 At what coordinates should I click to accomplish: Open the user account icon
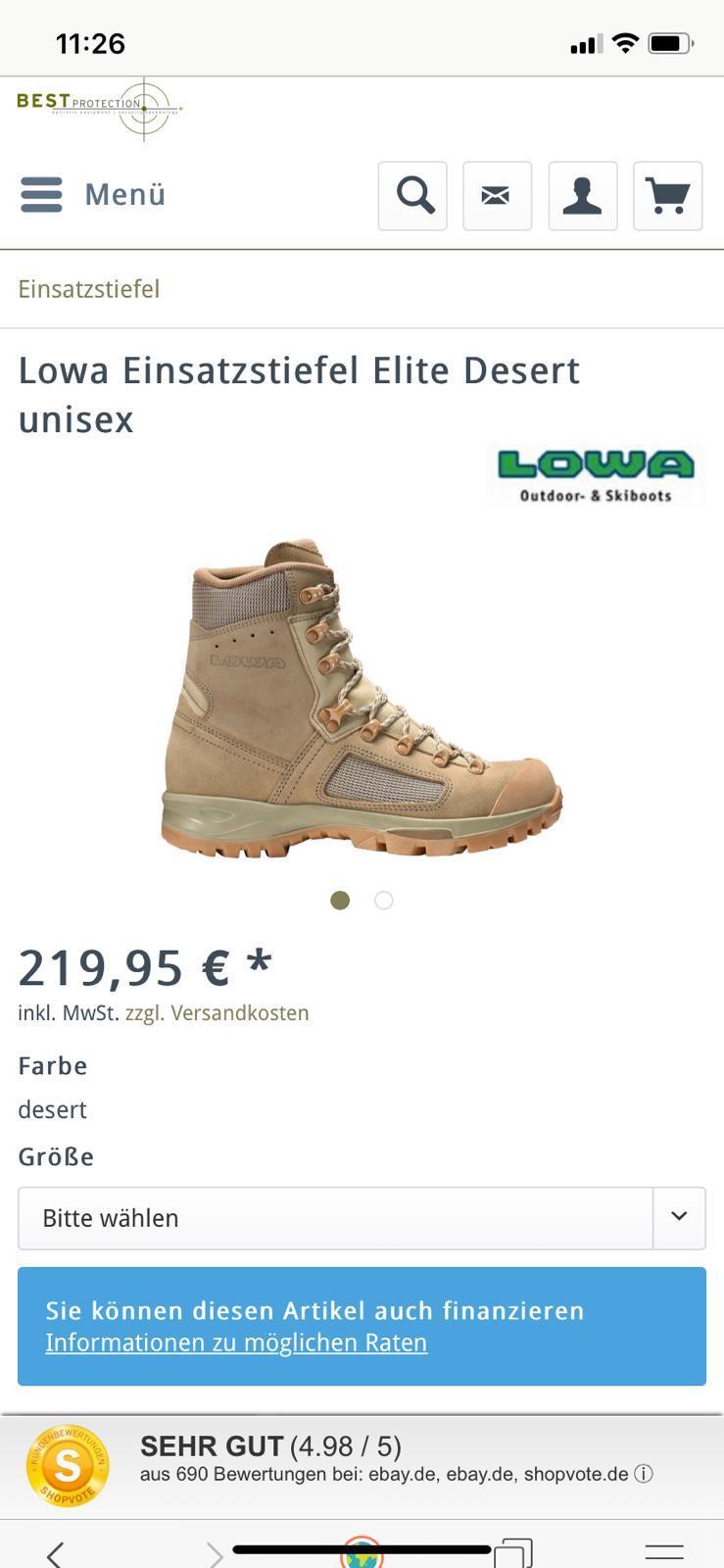tap(583, 196)
